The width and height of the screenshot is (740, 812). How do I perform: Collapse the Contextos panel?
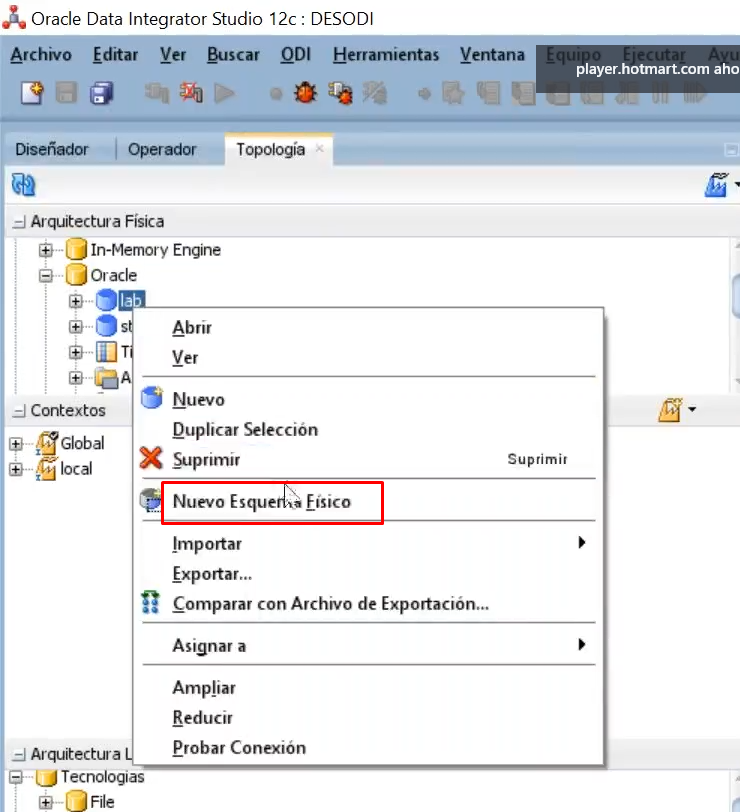19,411
